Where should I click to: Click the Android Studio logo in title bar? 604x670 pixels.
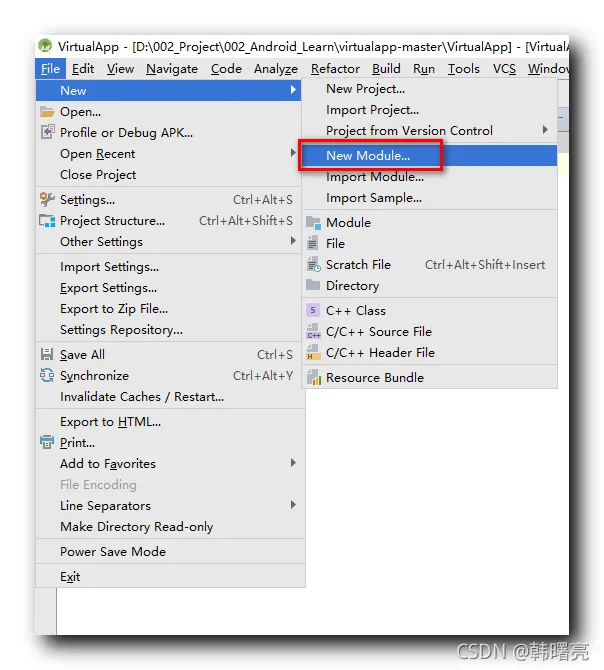[45, 46]
